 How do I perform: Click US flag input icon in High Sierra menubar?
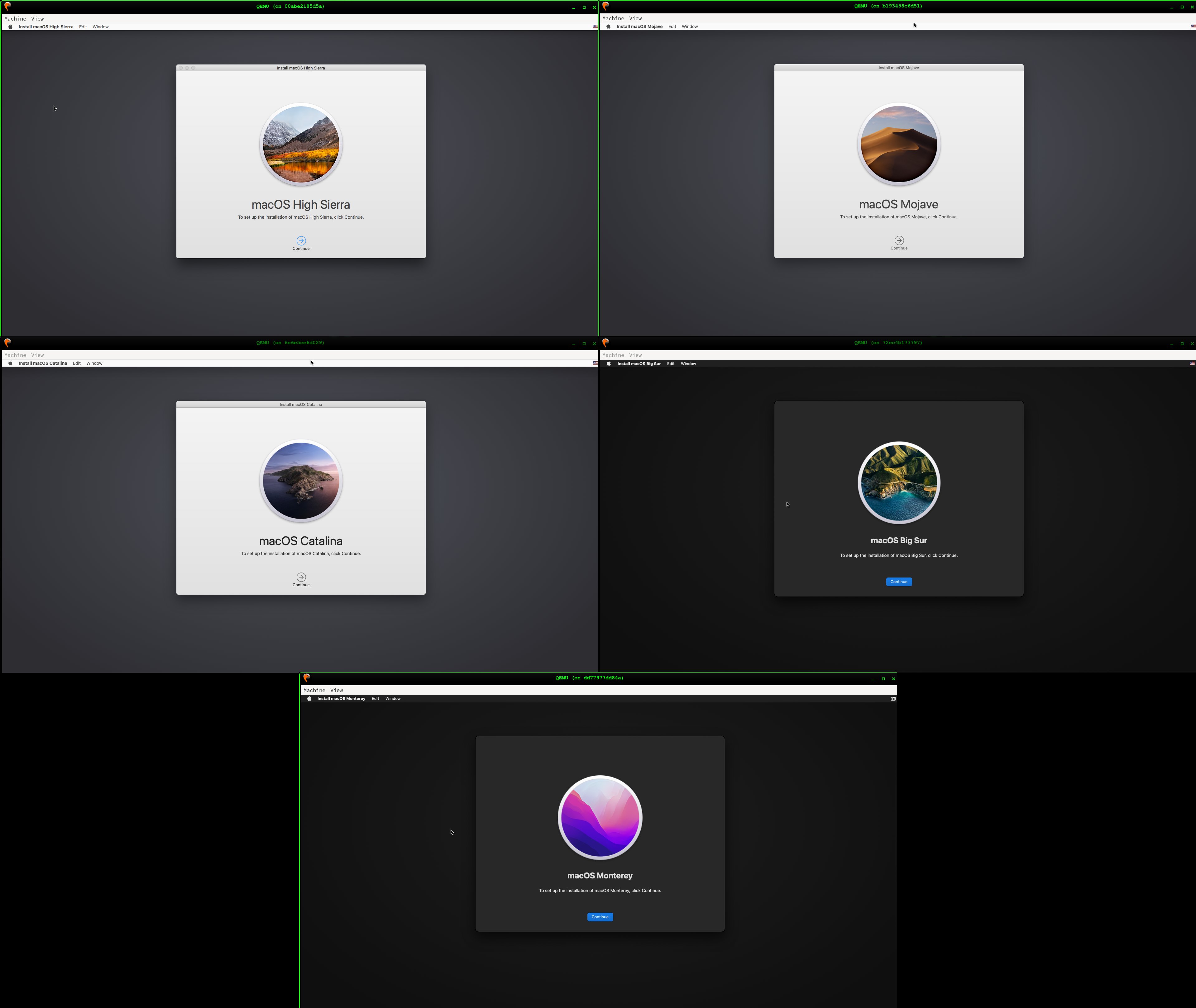point(595,27)
